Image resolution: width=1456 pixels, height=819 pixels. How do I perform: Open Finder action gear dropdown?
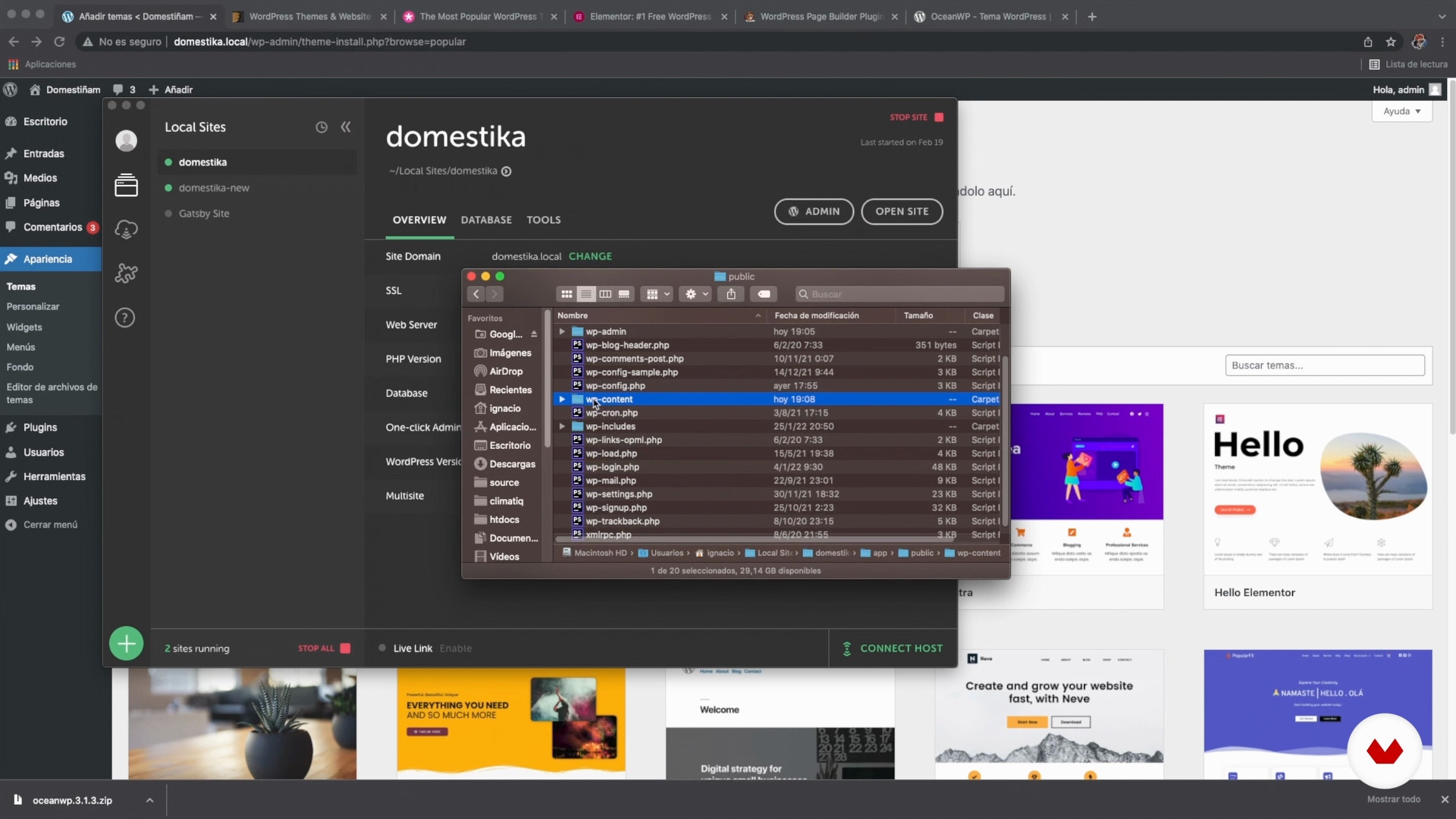point(695,294)
